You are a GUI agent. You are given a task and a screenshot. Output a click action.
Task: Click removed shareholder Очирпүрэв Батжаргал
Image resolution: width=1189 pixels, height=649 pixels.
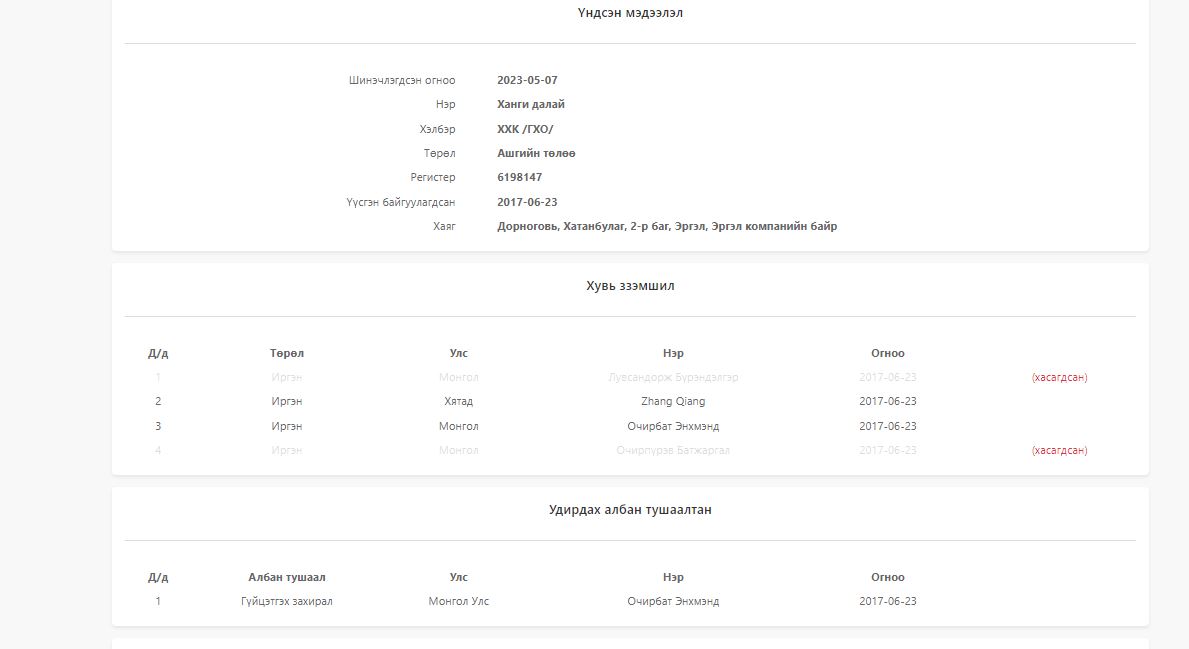673,451
